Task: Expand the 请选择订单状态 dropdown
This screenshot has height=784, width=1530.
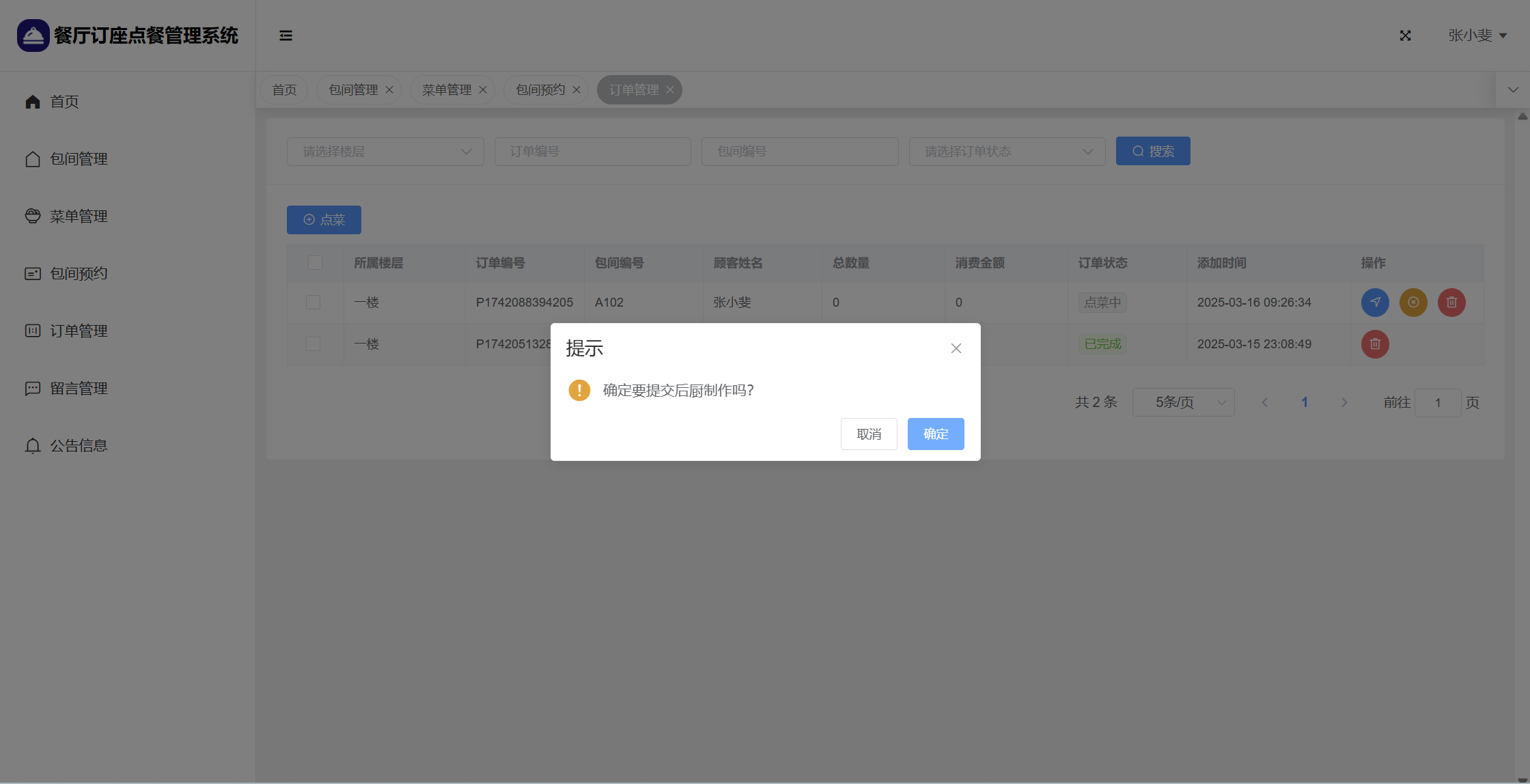Action: tap(1007, 151)
